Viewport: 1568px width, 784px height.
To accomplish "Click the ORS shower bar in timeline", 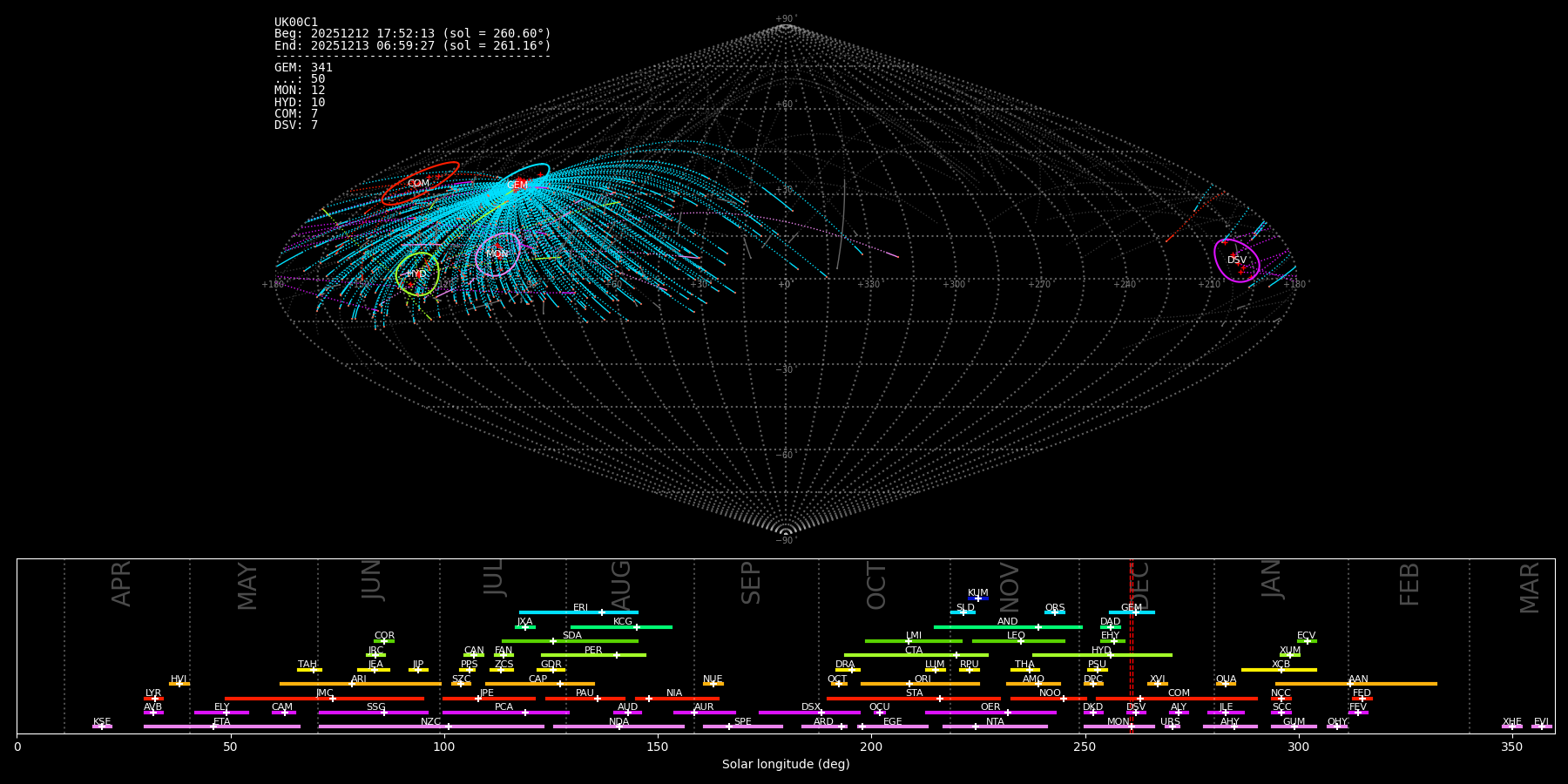I will tap(1055, 612).
